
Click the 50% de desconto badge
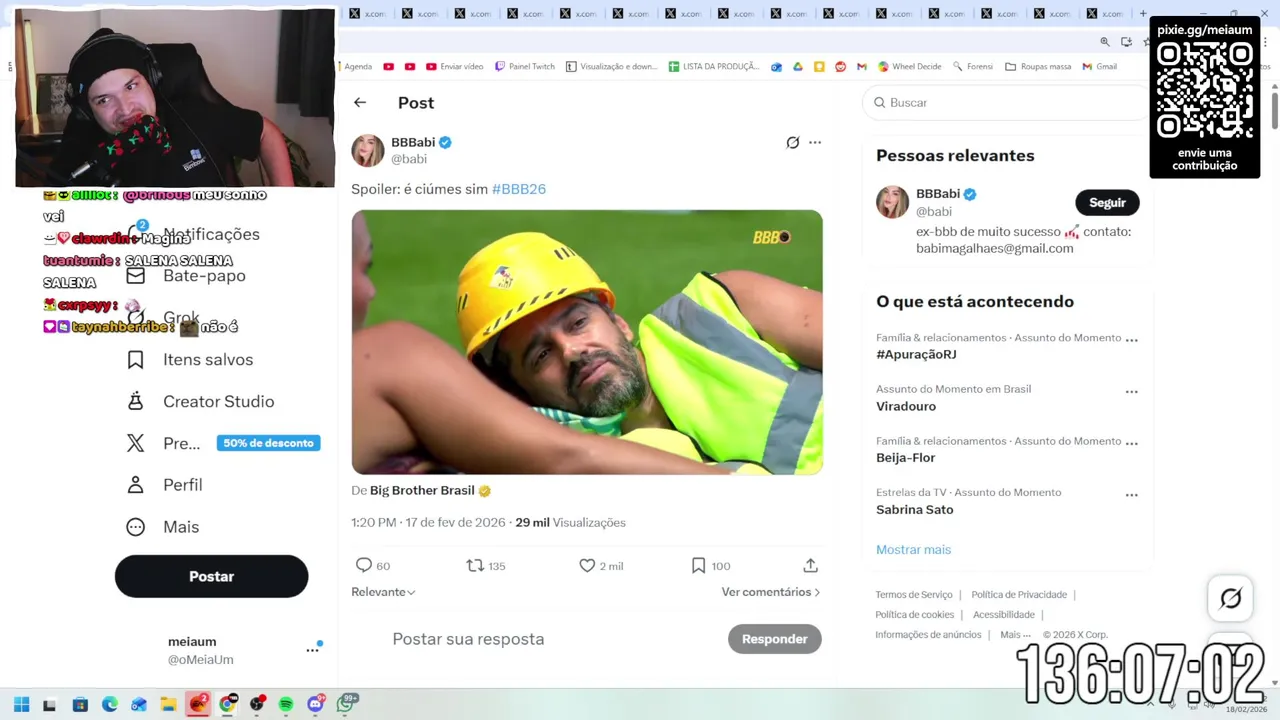point(268,443)
